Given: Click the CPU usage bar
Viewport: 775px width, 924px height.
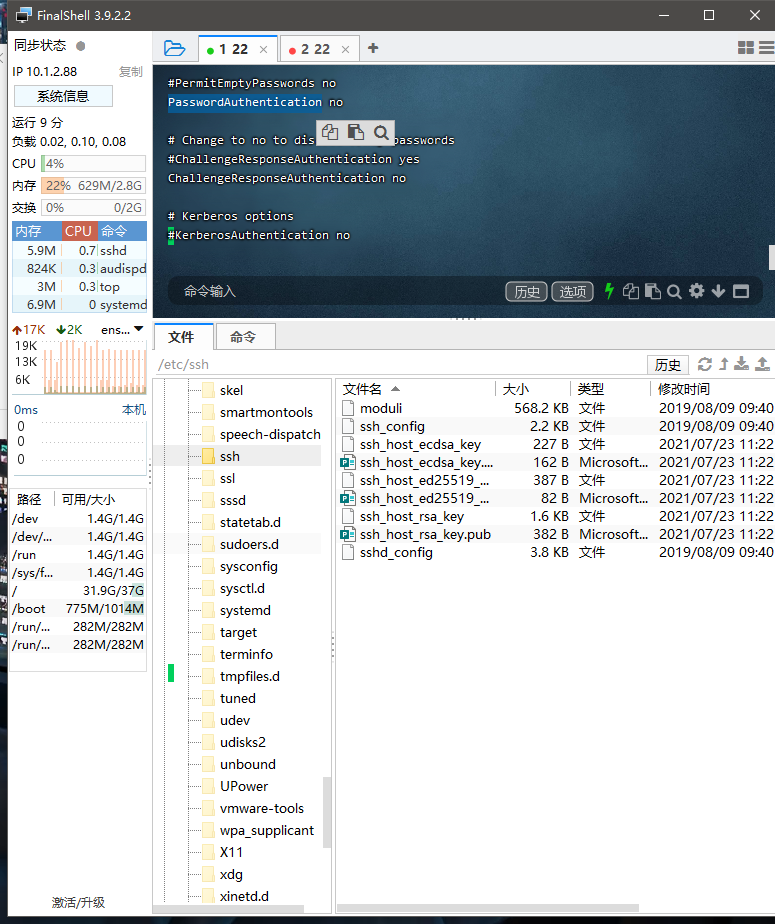Looking at the screenshot, I should [x=93, y=163].
